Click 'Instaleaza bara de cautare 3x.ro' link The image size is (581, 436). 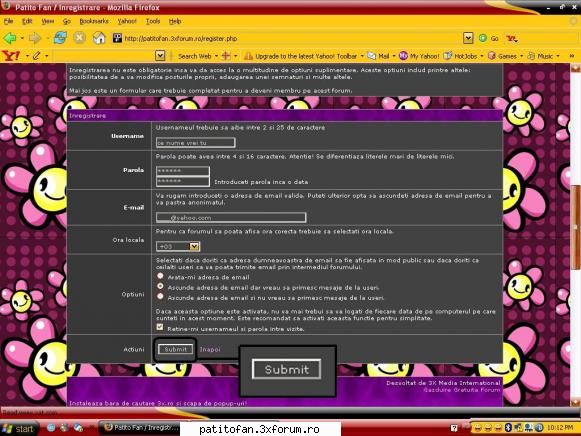click(158, 403)
